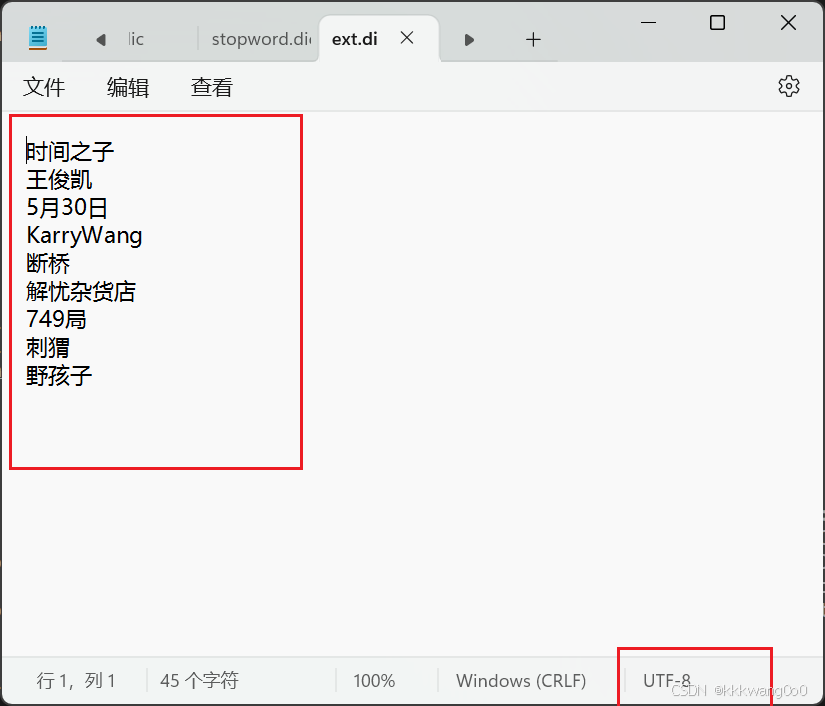Maximize the Notepad window
825x706 pixels.
click(x=717, y=23)
